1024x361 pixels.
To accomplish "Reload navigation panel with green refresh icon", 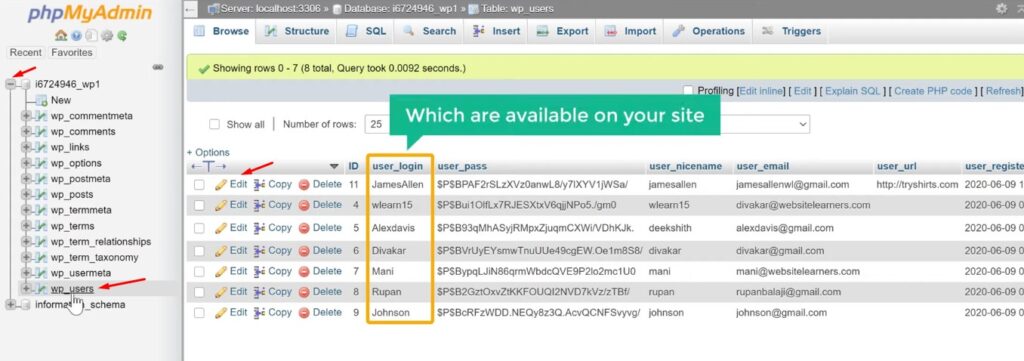I will (x=121, y=36).
